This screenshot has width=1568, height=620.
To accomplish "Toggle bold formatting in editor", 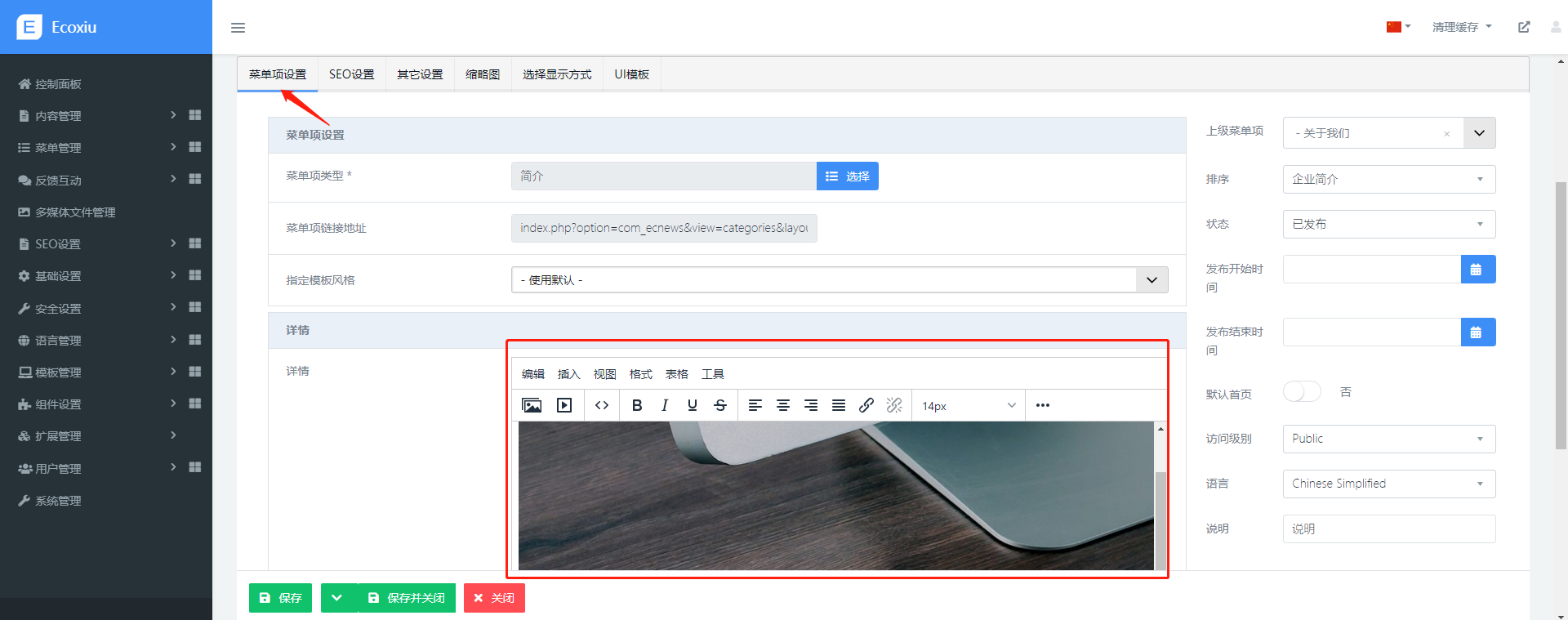I will 637,405.
